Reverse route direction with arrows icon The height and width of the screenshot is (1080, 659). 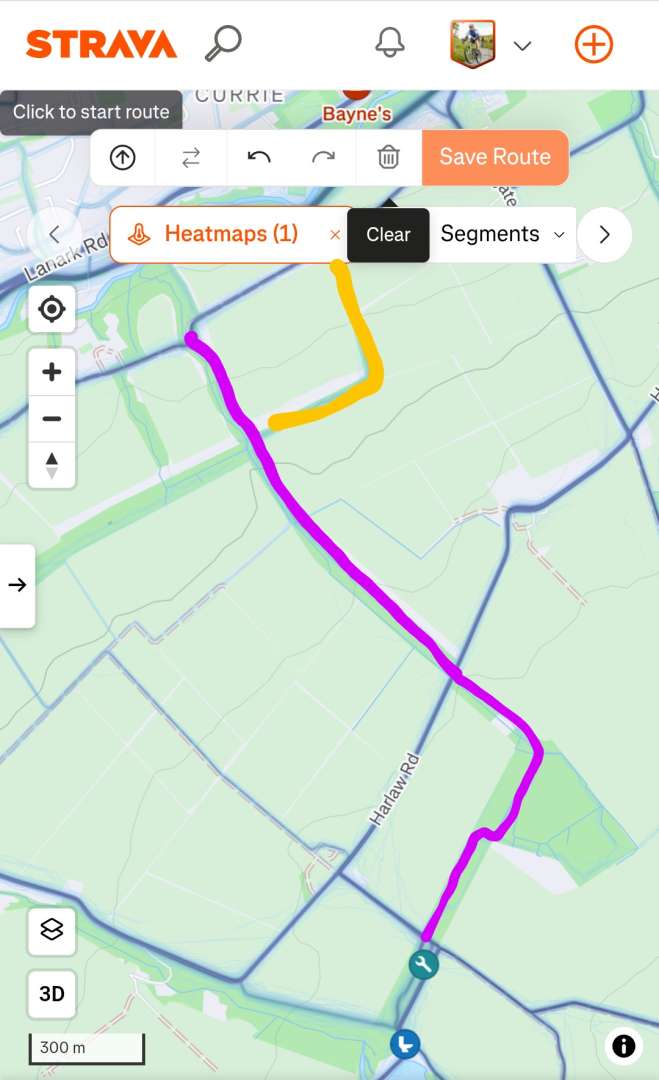point(191,157)
